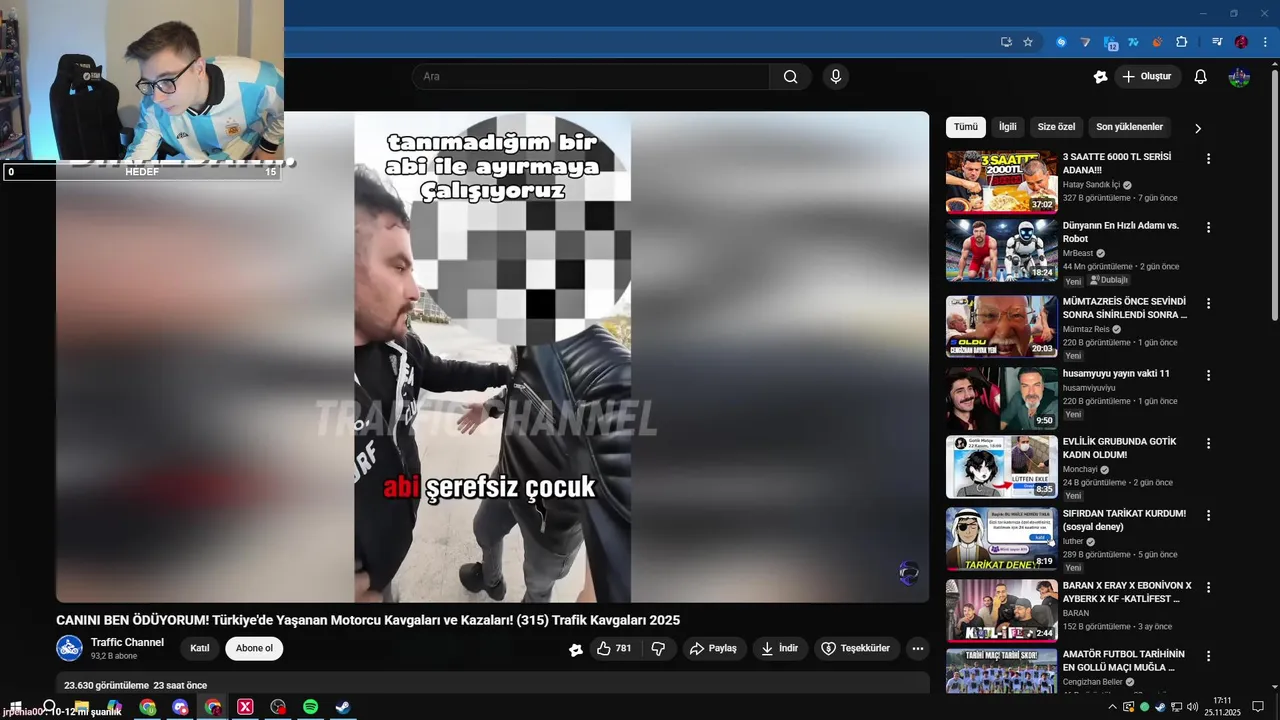Click the taskbar clock showing 17:11
Screen dimensions: 1280x720
(x=1222, y=707)
